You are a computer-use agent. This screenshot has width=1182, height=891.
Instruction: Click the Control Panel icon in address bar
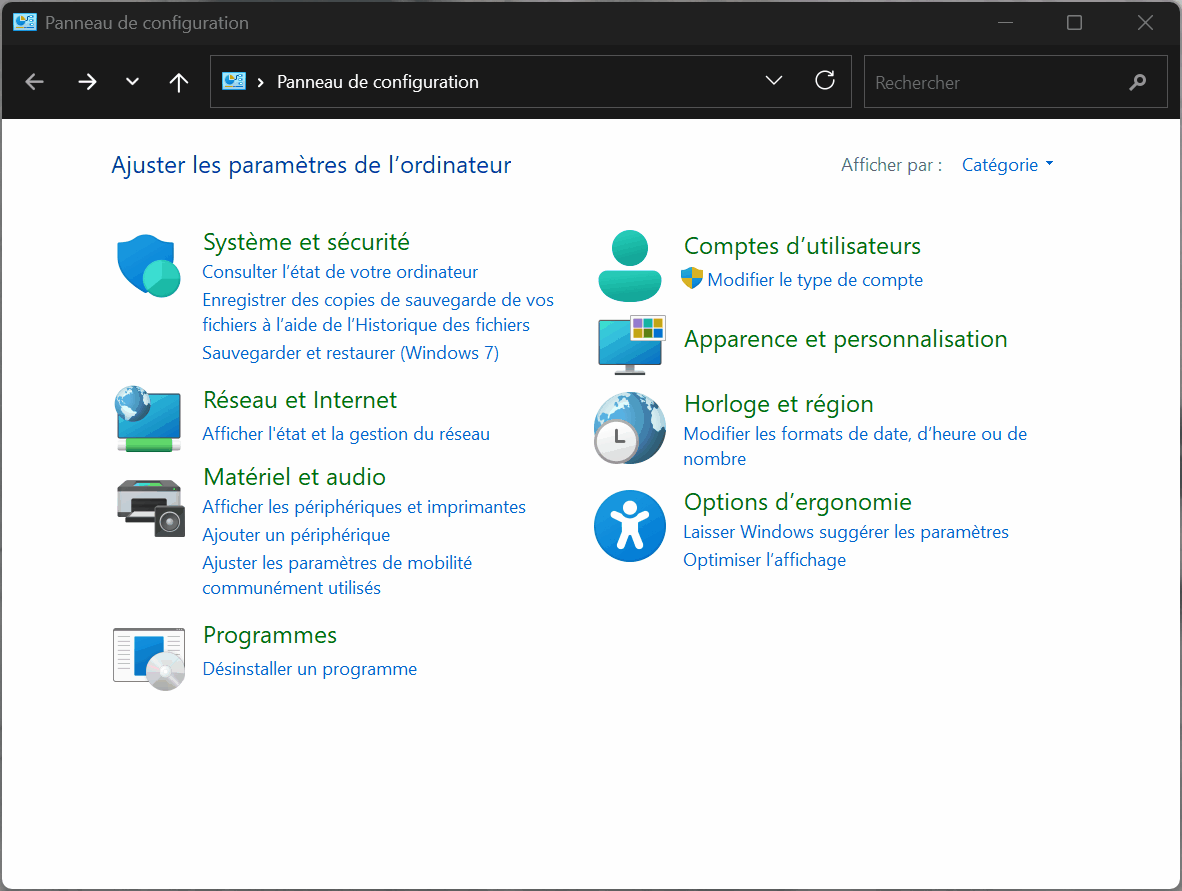[x=234, y=81]
